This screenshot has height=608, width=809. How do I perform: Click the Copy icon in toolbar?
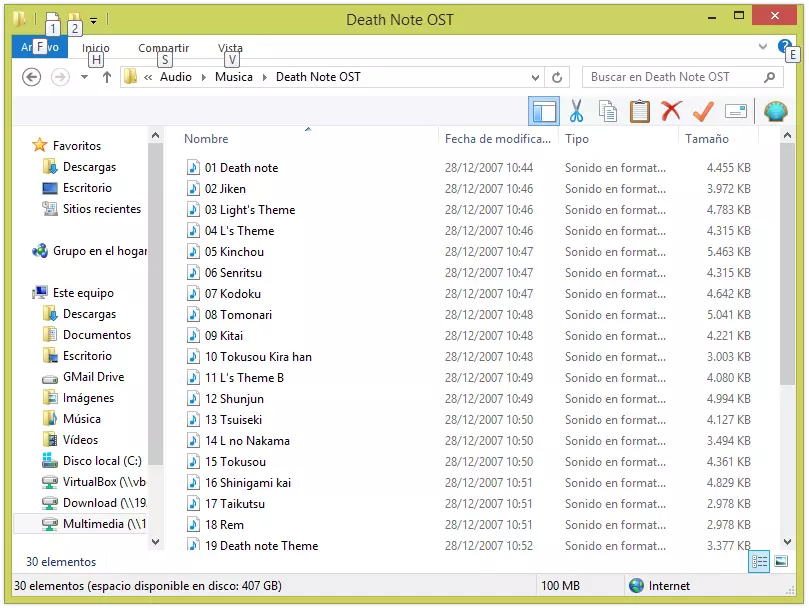607,111
